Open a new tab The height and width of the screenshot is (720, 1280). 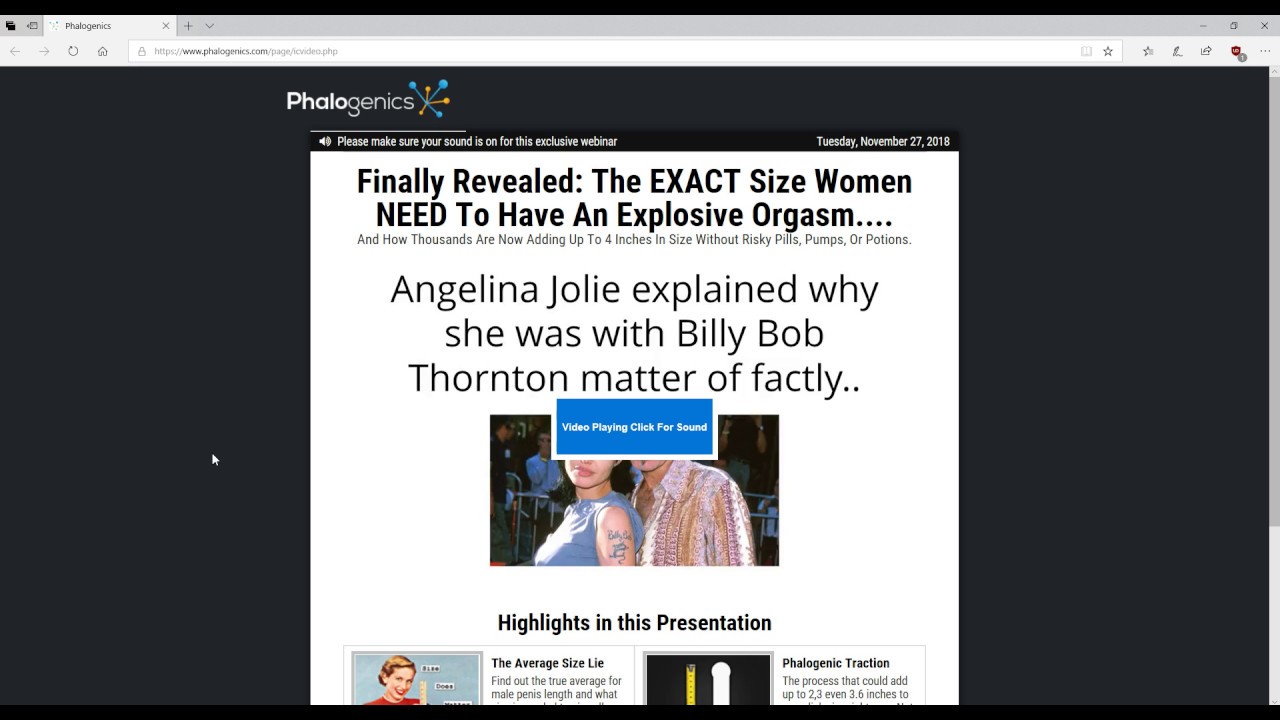[x=188, y=26]
